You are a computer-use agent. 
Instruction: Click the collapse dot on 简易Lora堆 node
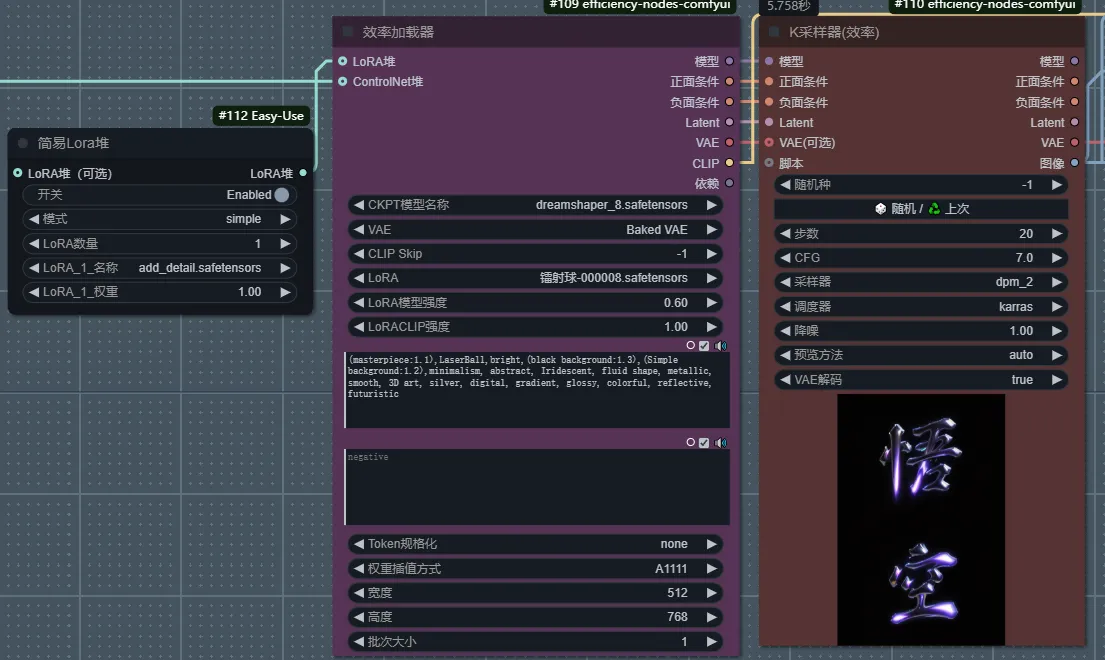tap(23, 143)
